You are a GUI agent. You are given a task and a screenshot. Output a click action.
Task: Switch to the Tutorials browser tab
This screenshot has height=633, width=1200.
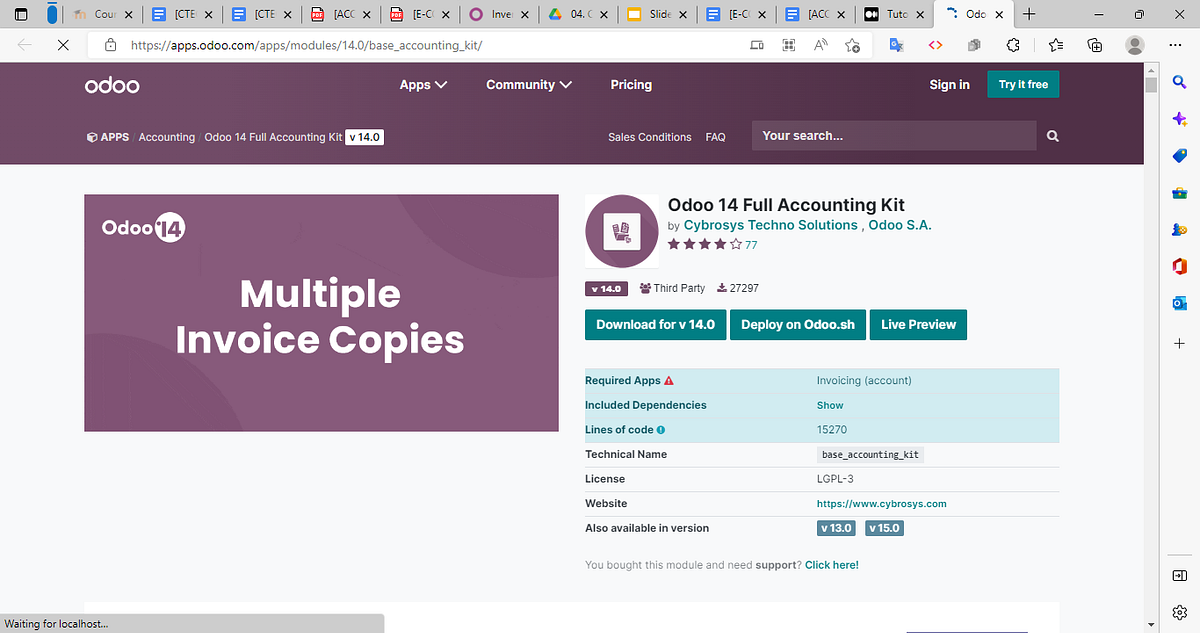(895, 16)
